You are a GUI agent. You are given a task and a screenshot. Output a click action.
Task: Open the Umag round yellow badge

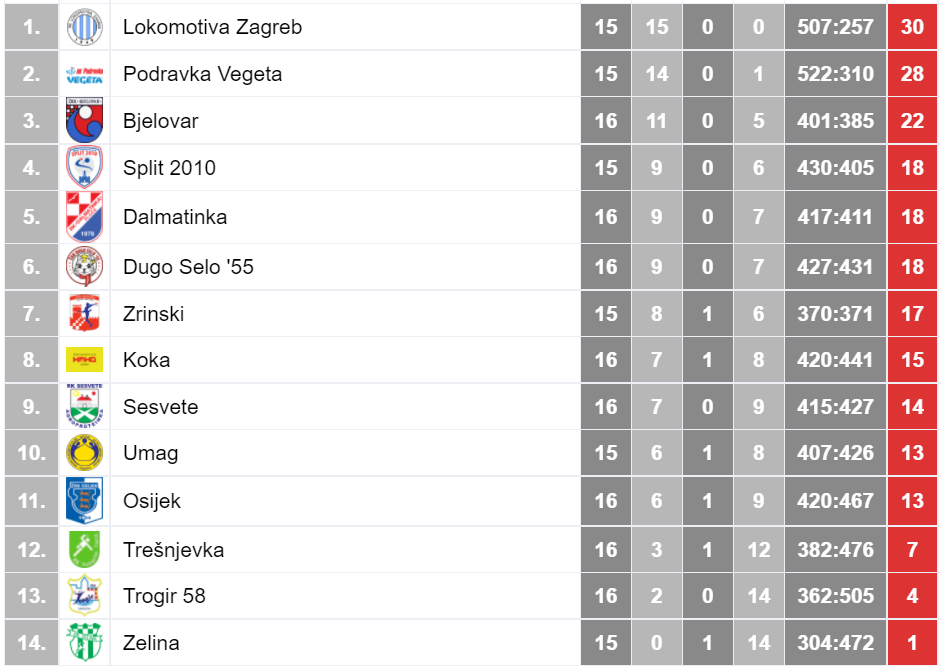pyautogui.click(x=84, y=452)
